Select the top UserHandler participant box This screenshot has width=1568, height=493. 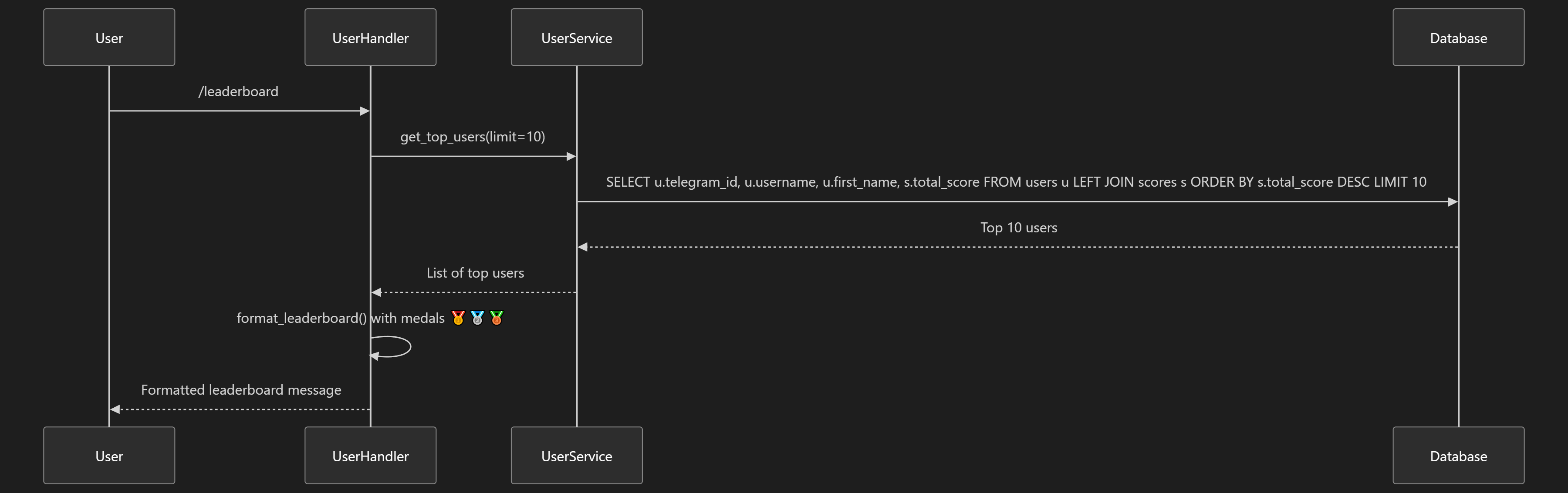click(x=370, y=37)
